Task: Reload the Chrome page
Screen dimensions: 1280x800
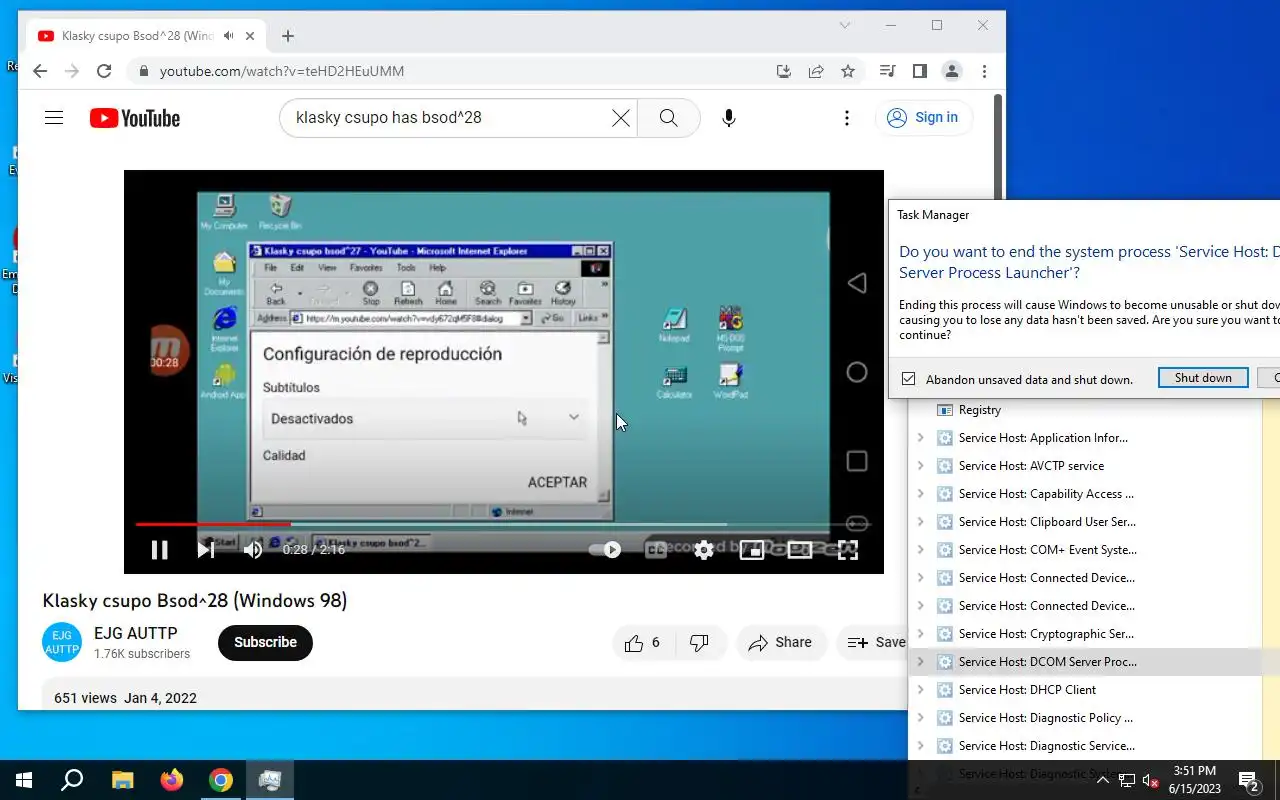Action: [x=104, y=71]
